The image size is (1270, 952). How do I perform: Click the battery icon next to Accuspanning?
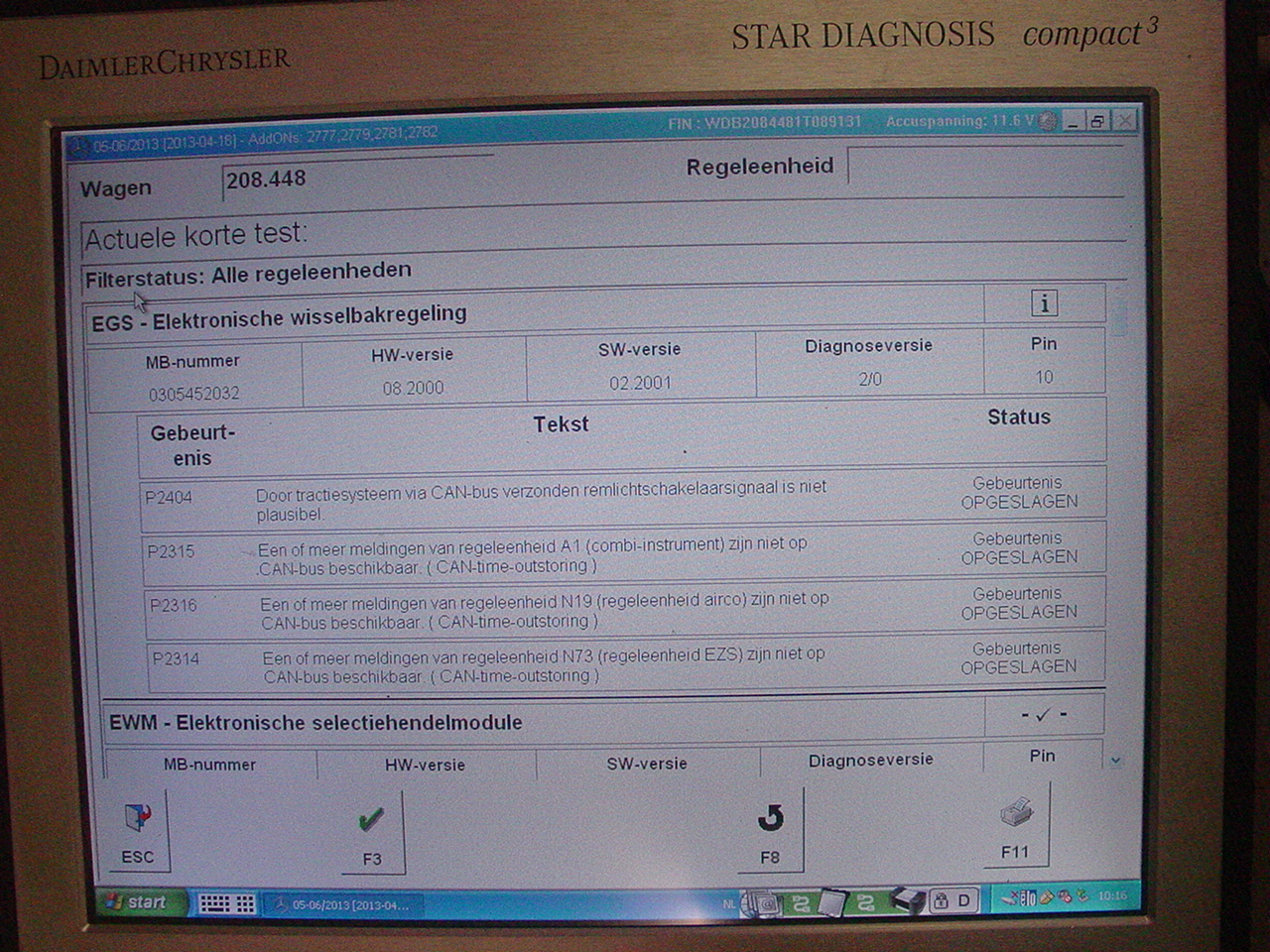[1048, 121]
